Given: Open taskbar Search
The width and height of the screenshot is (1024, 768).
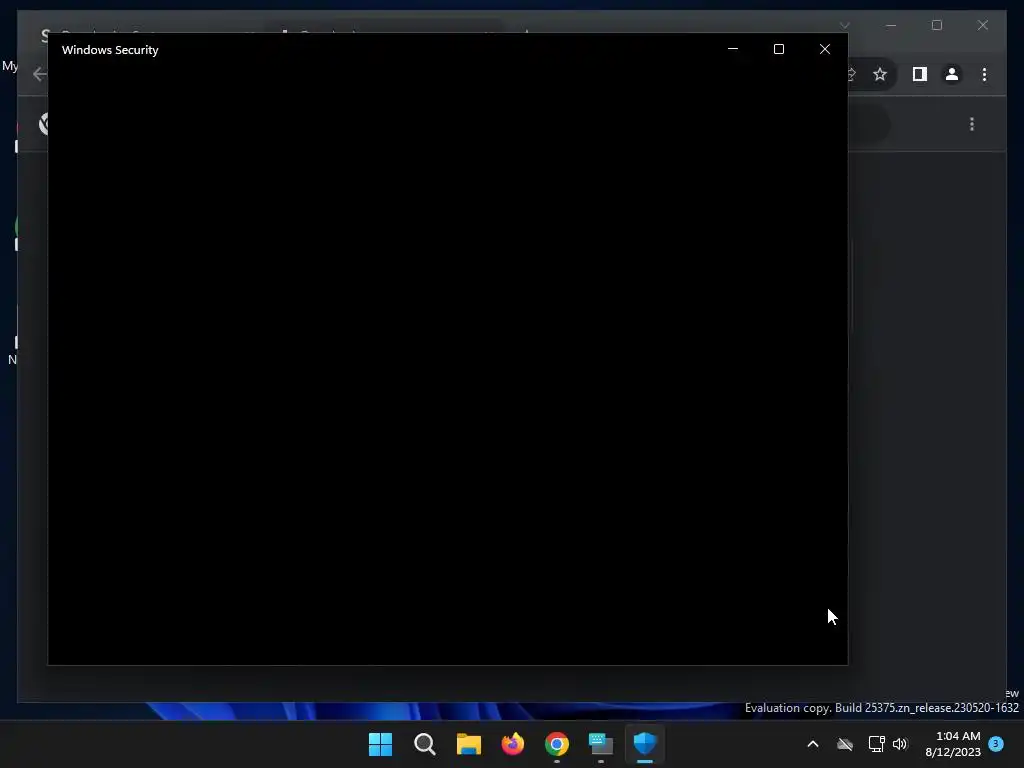Looking at the screenshot, I should pos(424,744).
